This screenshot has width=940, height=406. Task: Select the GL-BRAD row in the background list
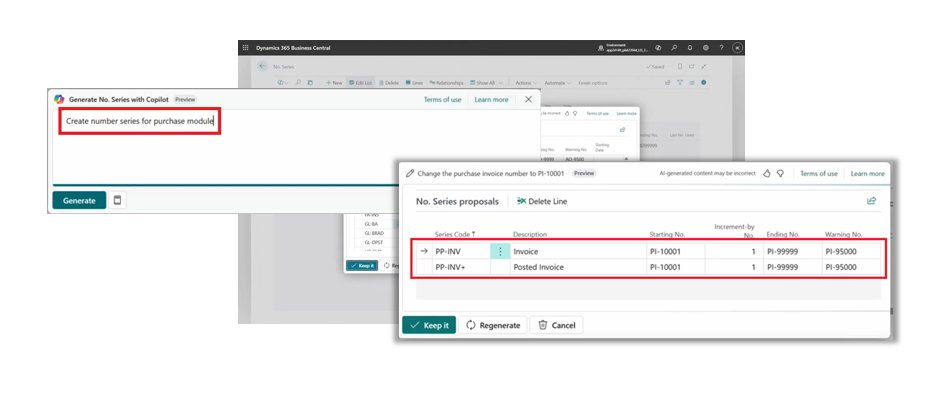[x=372, y=233]
